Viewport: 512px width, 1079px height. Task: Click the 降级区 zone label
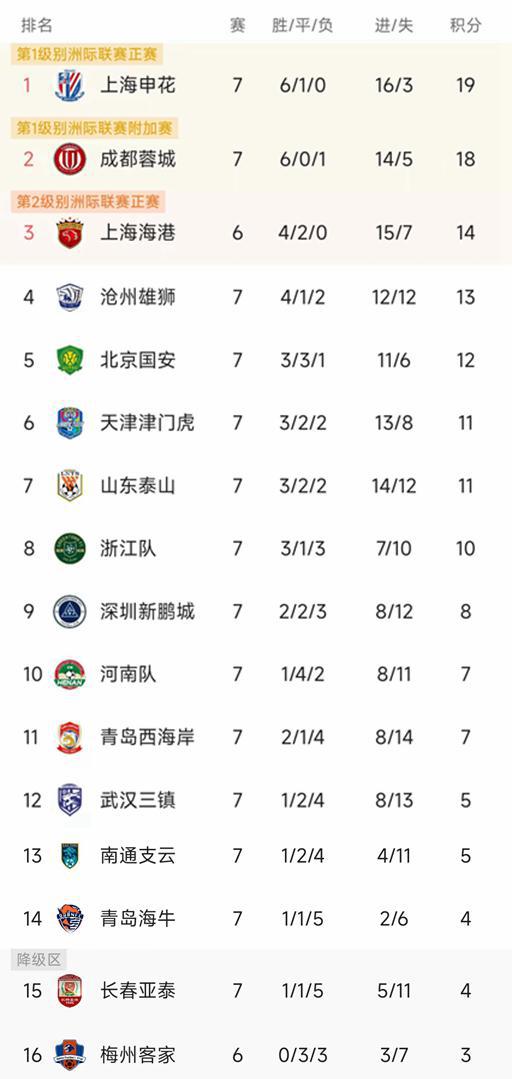[x=39, y=960]
